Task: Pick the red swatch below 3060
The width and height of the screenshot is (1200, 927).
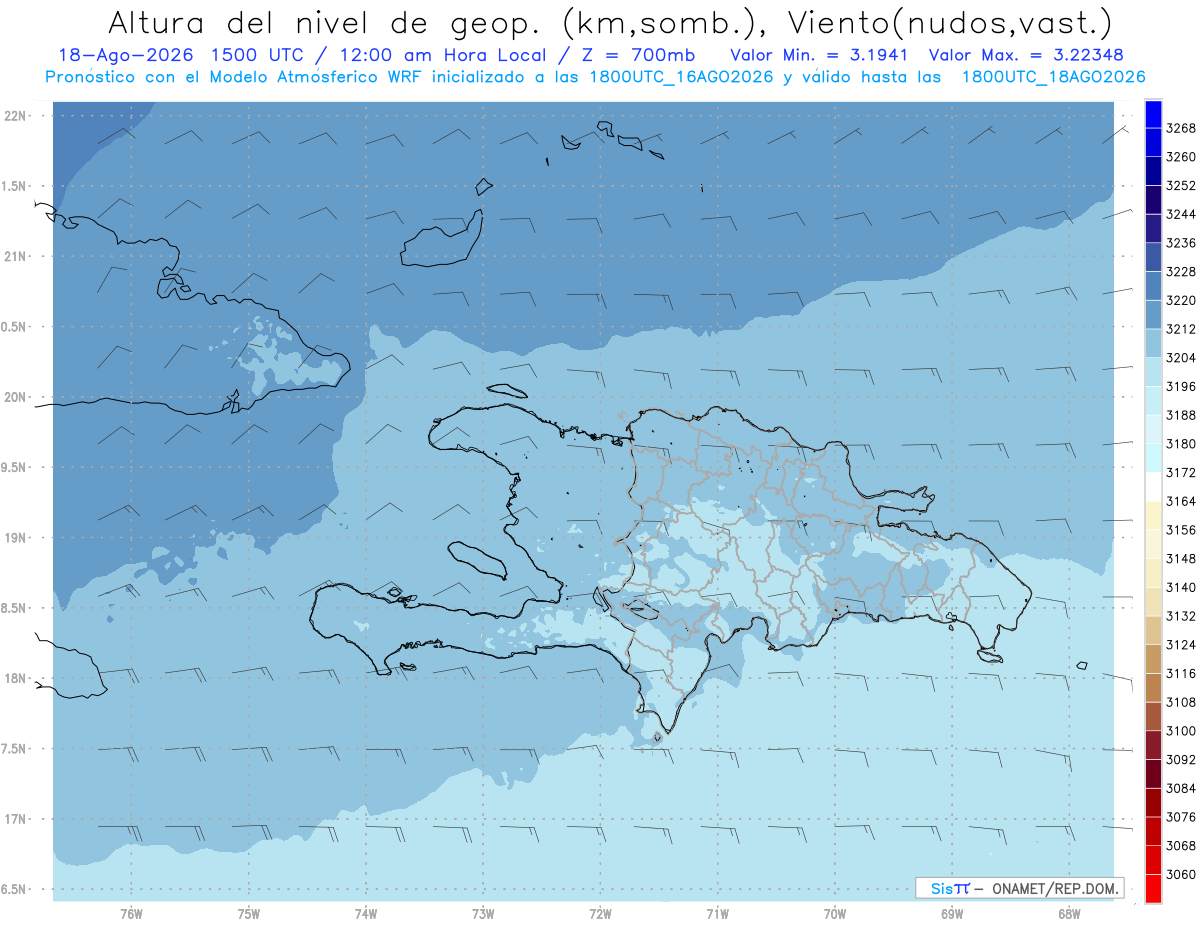Action: (x=1153, y=889)
